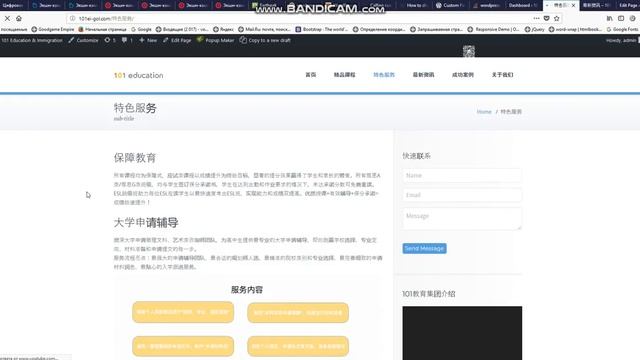This screenshot has width=640, height=360.
Task: Open the 最新资讯 navigation menu item
Action: [x=423, y=75]
